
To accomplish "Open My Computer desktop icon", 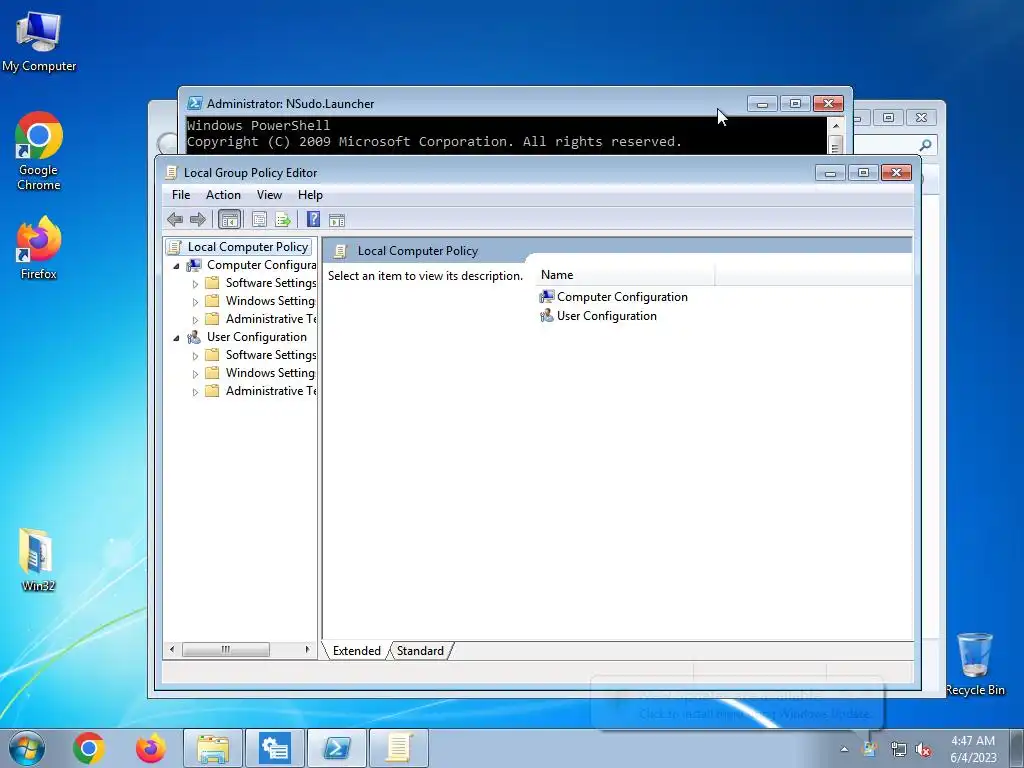I will coord(39,40).
